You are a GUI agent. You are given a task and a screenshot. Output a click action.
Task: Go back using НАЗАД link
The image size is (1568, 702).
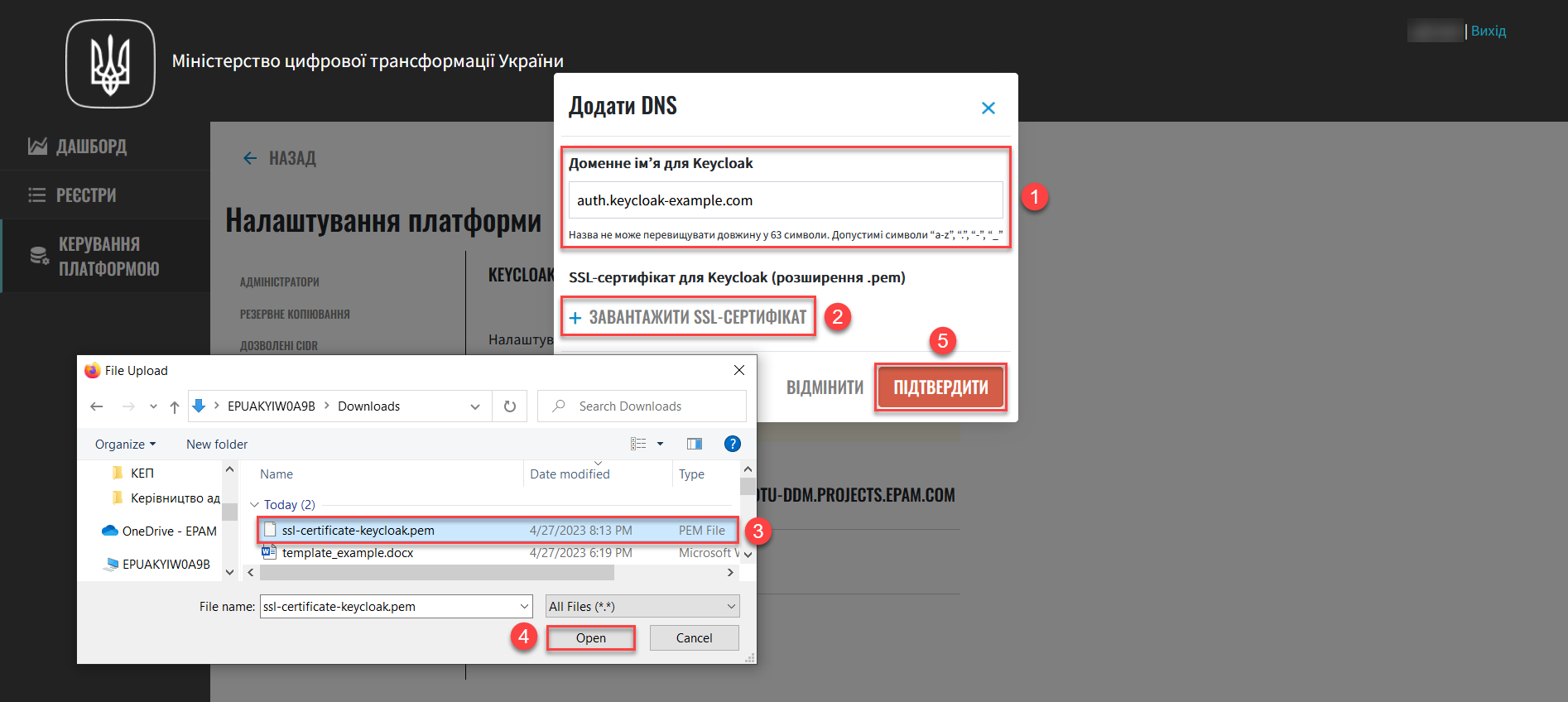click(292, 158)
